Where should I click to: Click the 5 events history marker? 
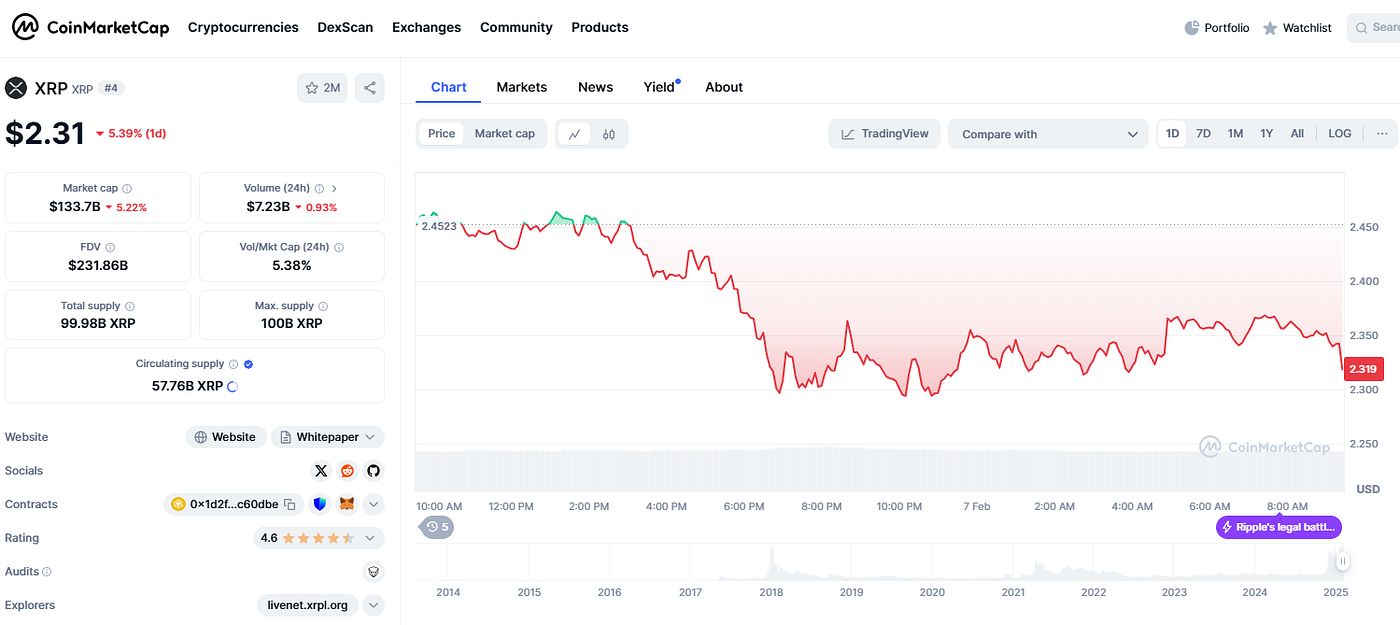click(437, 527)
